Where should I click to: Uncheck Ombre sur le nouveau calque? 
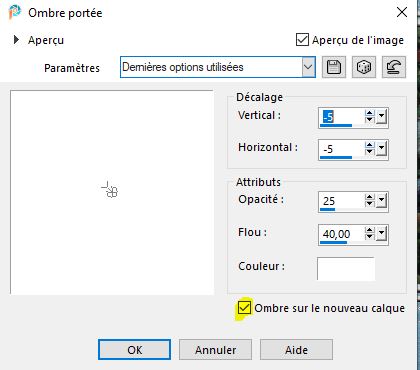244,308
